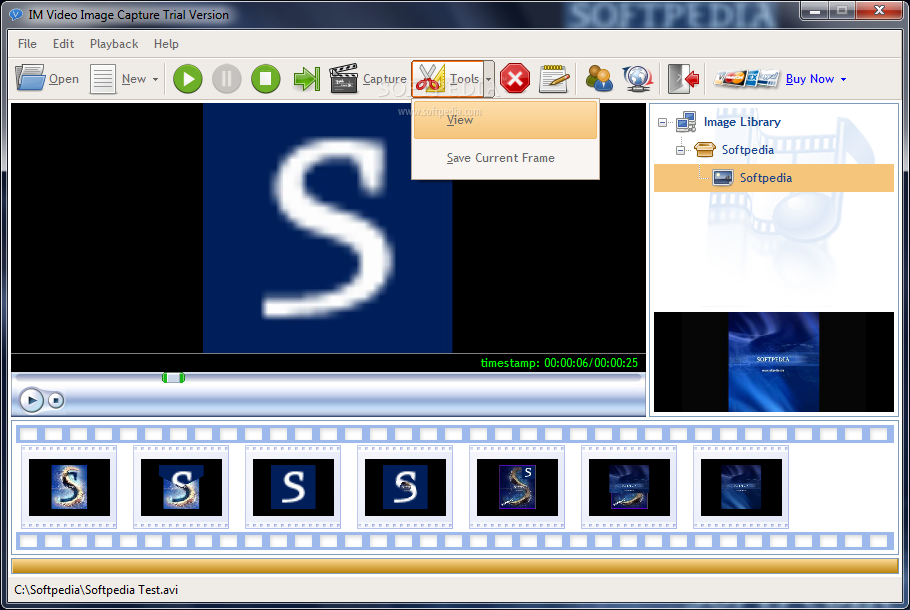Click the Tools scissors icon
Image resolution: width=910 pixels, height=610 pixels.
pos(430,78)
